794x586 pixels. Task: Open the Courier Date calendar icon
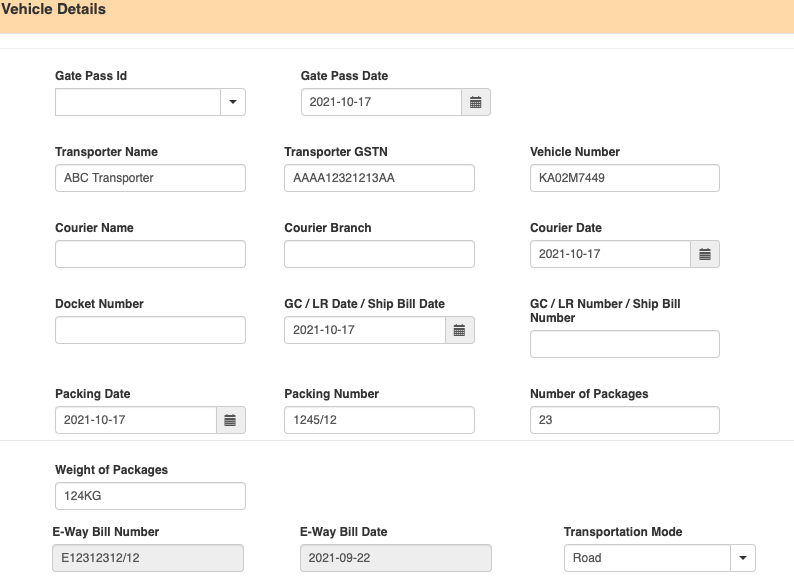pos(705,254)
